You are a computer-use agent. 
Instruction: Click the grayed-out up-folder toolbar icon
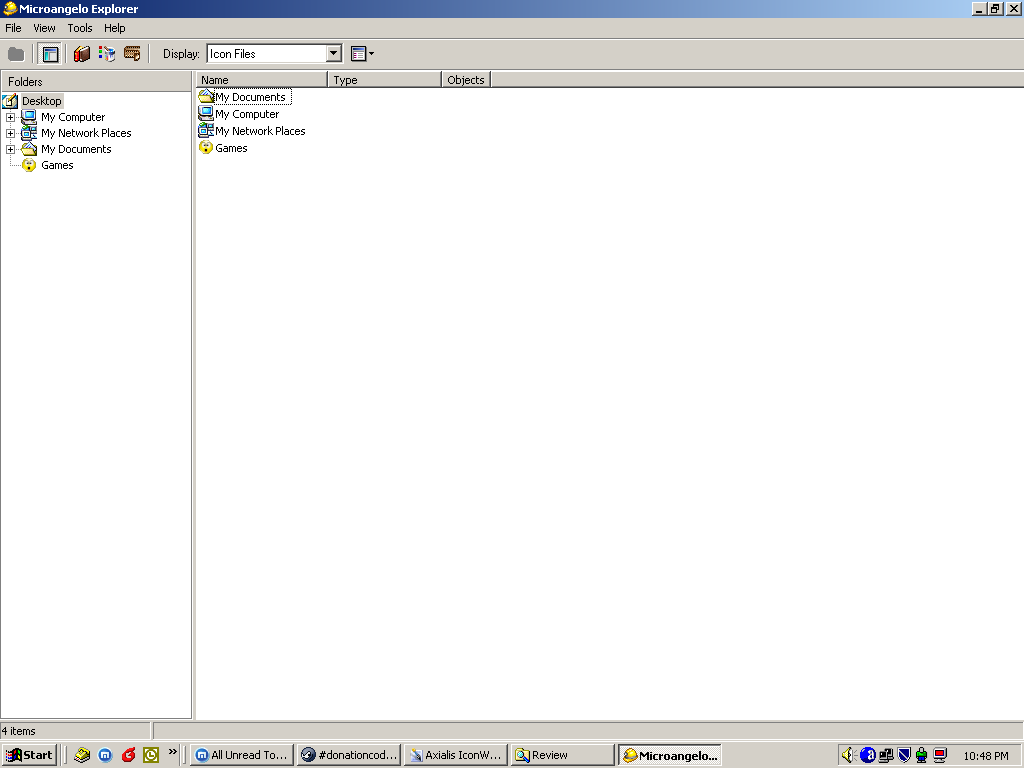point(16,54)
